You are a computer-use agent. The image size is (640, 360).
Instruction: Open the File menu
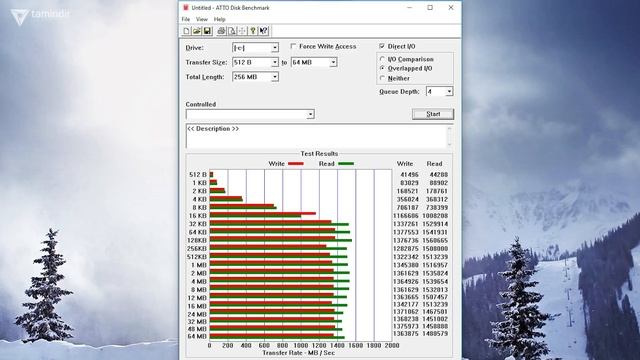click(186, 19)
